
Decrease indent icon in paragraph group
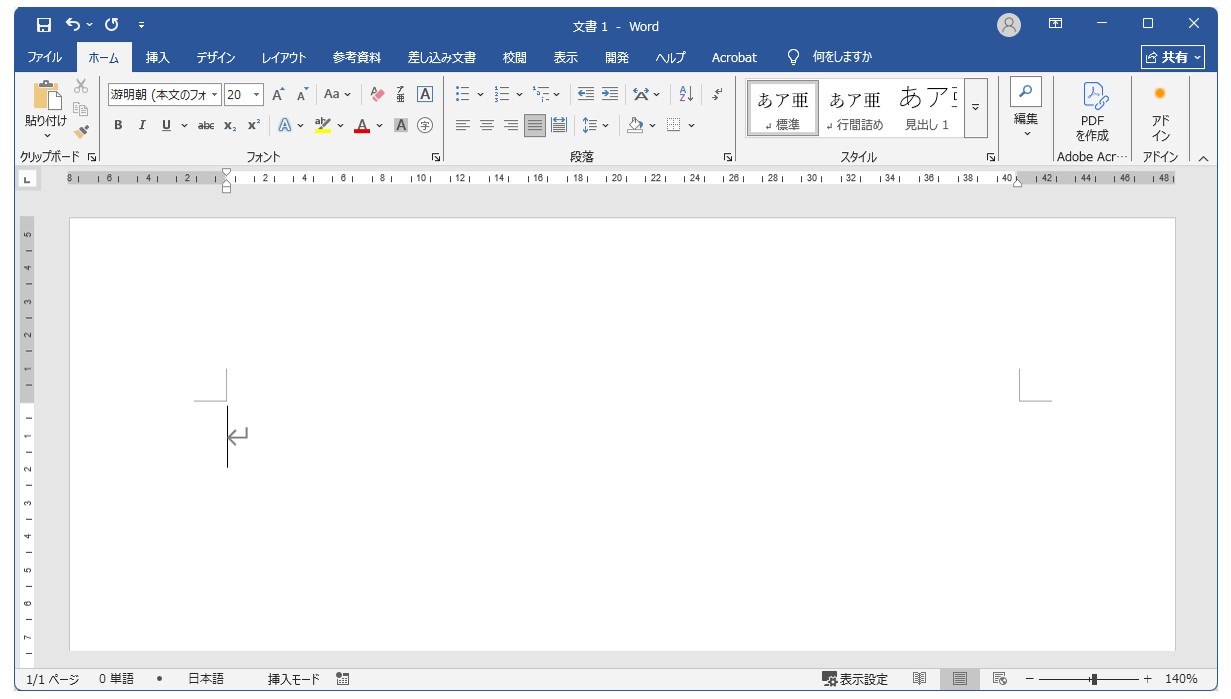(586, 95)
